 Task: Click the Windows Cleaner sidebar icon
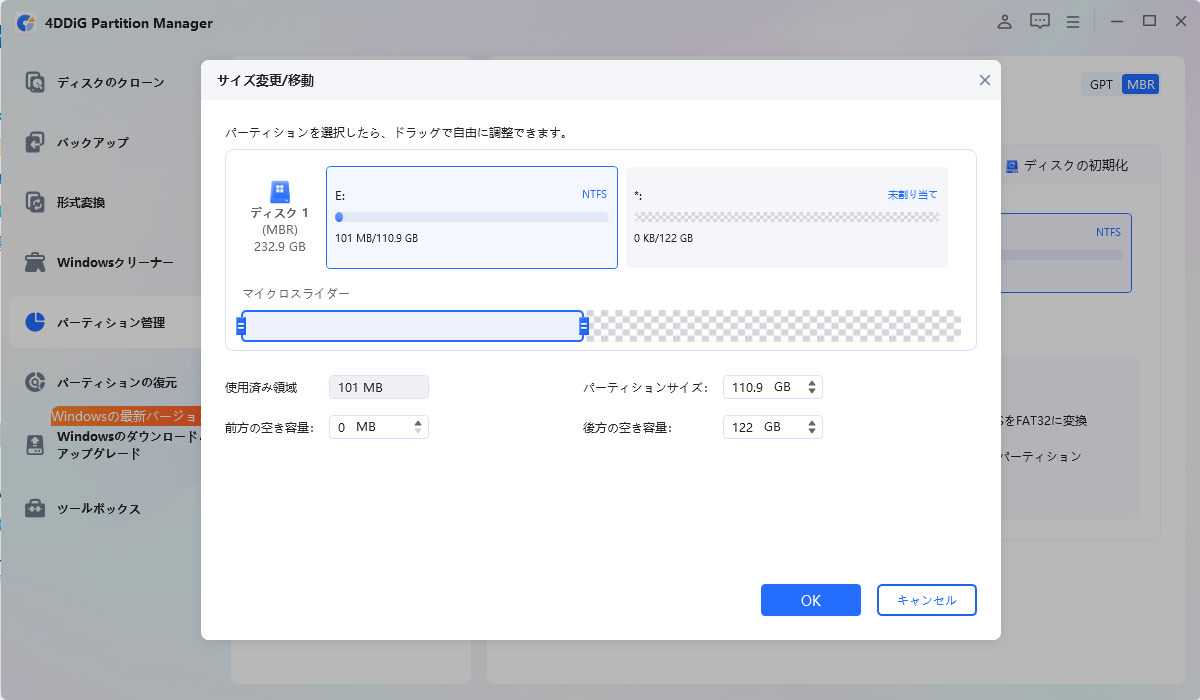(x=35, y=262)
